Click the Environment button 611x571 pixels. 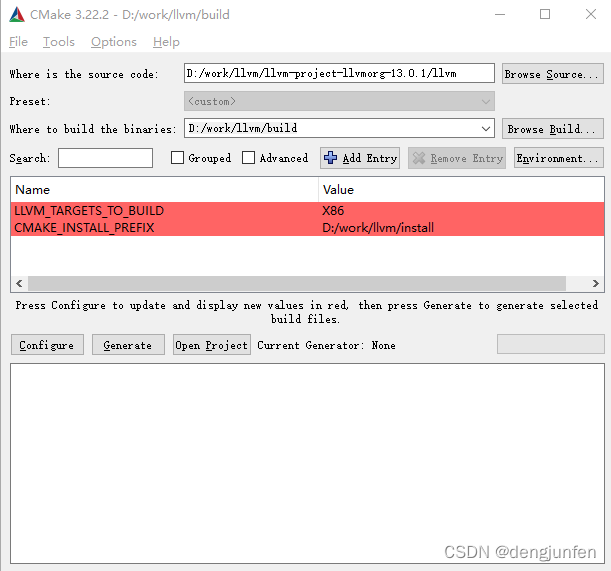click(558, 158)
